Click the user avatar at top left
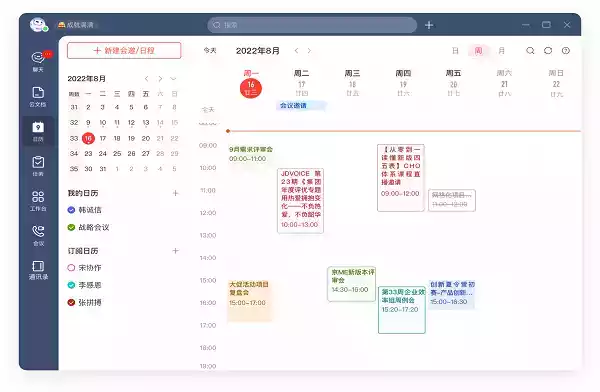 [38, 25]
